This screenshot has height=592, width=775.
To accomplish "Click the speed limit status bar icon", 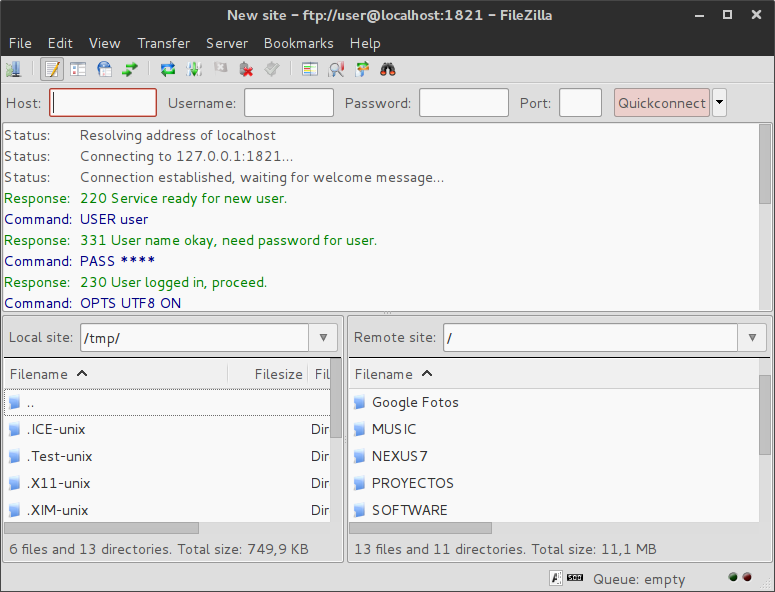I will [574, 577].
